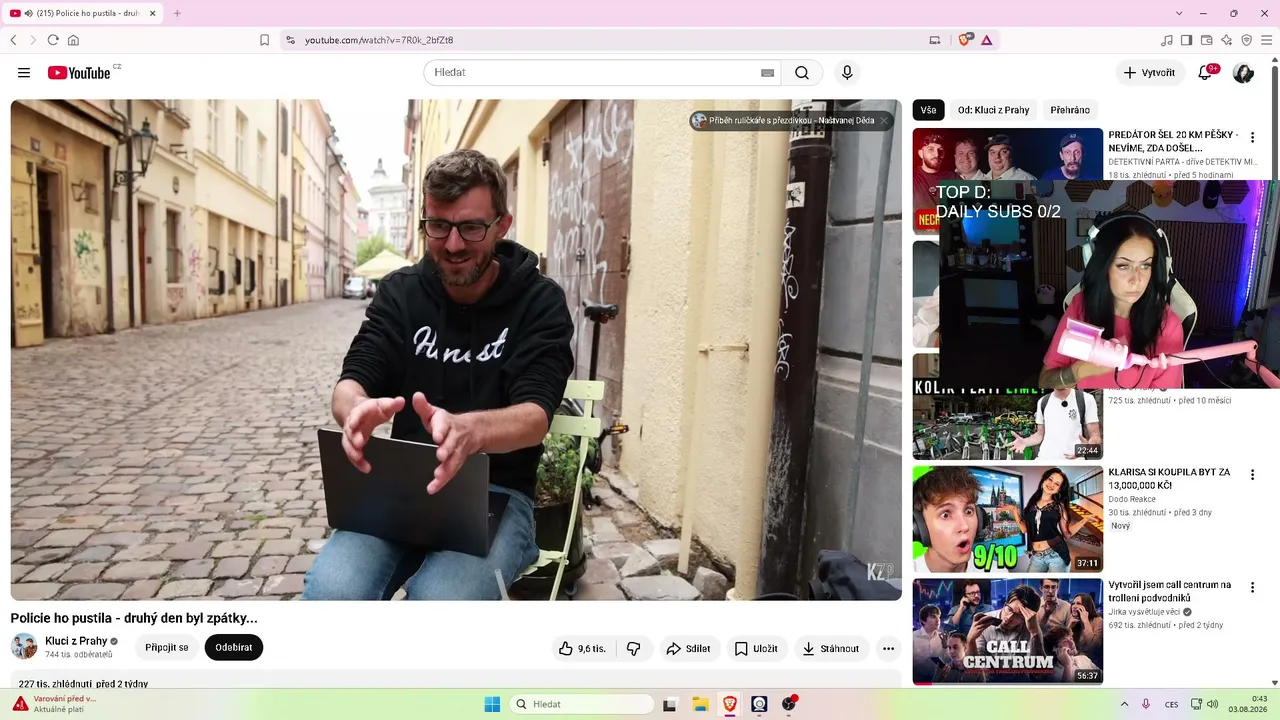
Task: Save the video with Uložit
Action: click(756, 648)
